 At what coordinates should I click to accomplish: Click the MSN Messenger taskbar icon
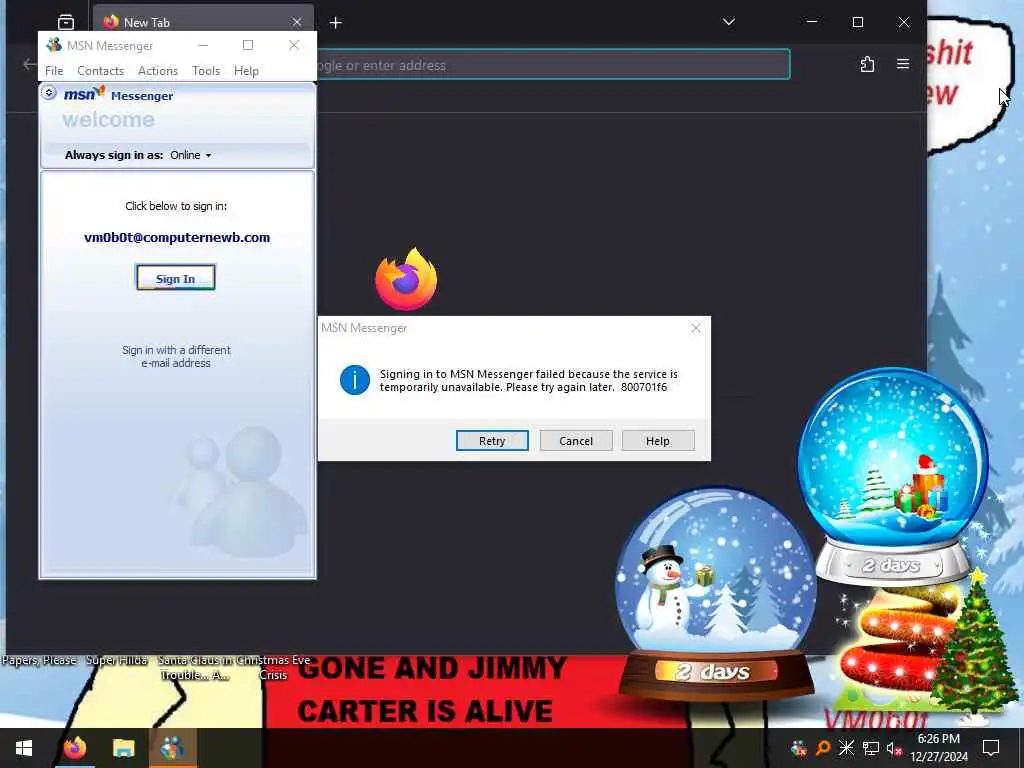click(172, 748)
